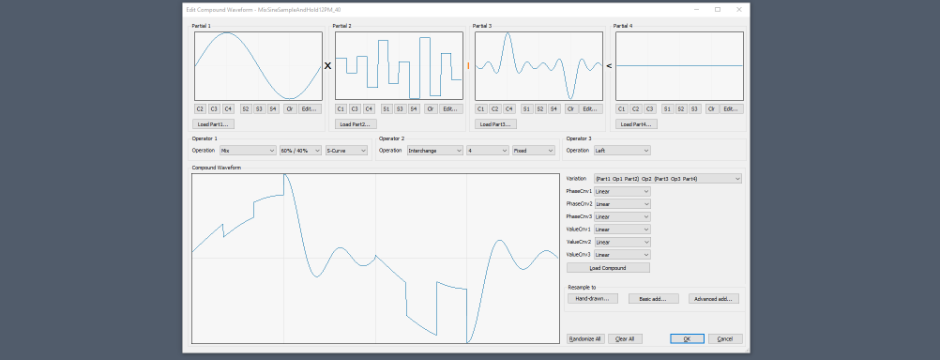
Task: Expand the S-Curve dropdown in Operator 1
Action: (x=347, y=151)
